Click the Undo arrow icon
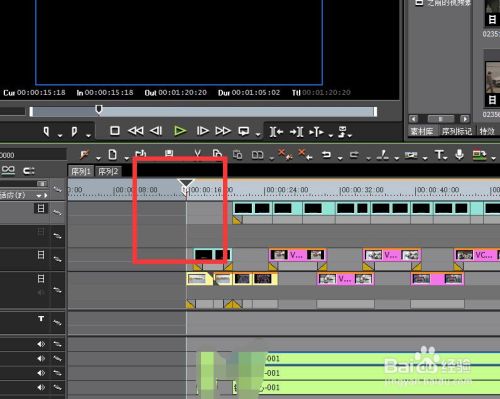 (326, 155)
